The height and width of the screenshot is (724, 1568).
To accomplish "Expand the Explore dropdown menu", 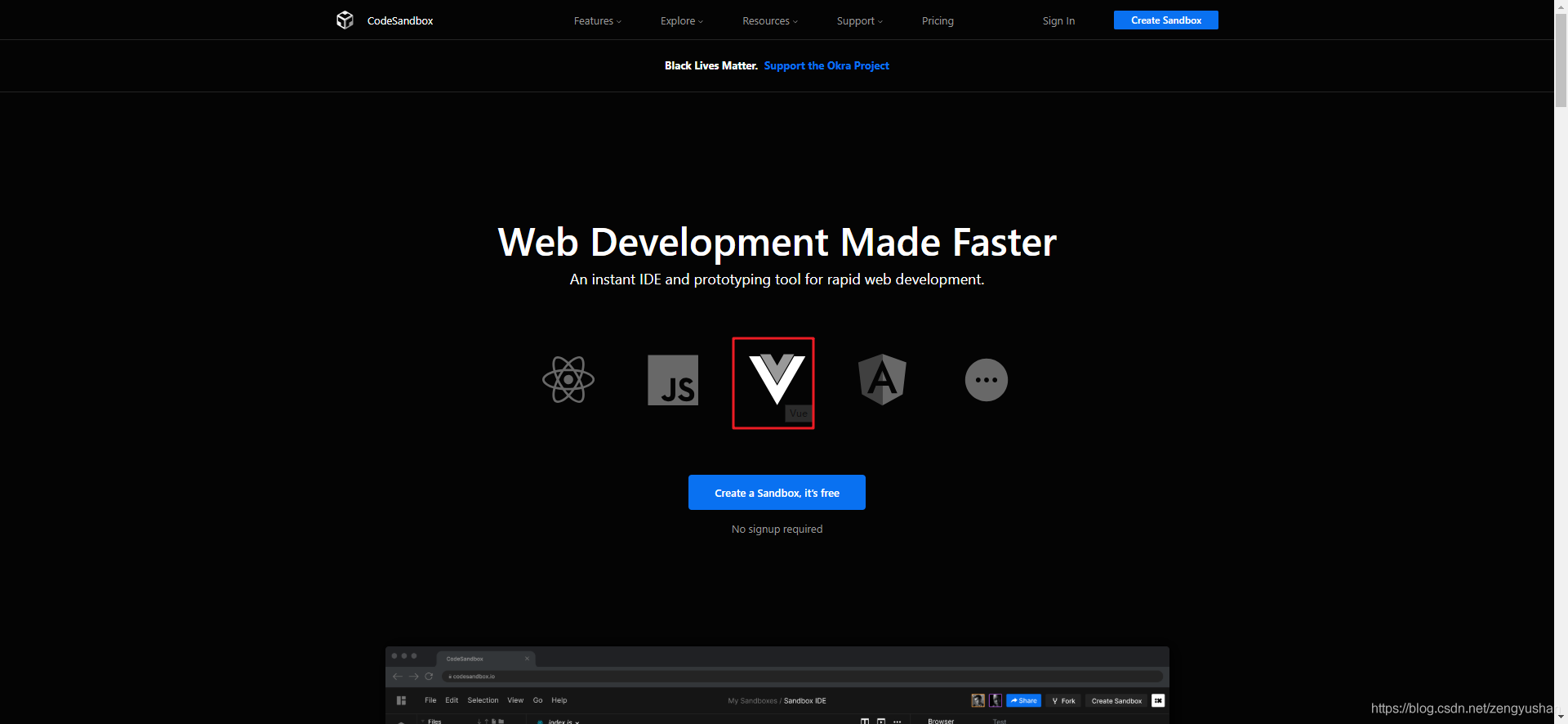I will (682, 20).
